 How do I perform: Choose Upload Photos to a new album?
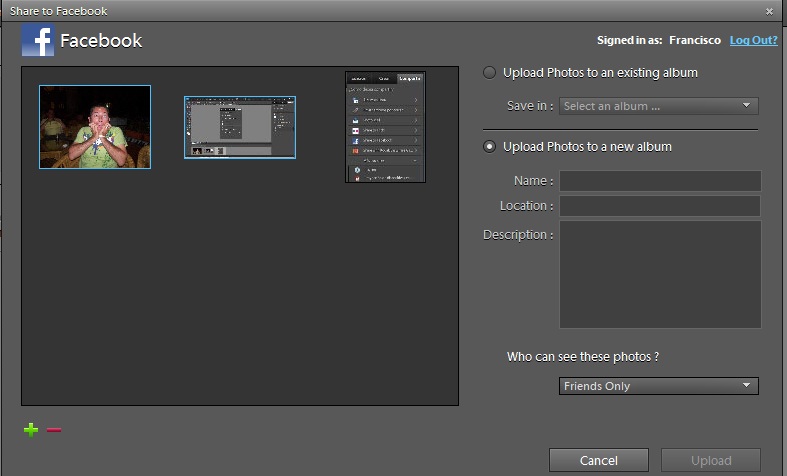(489, 146)
